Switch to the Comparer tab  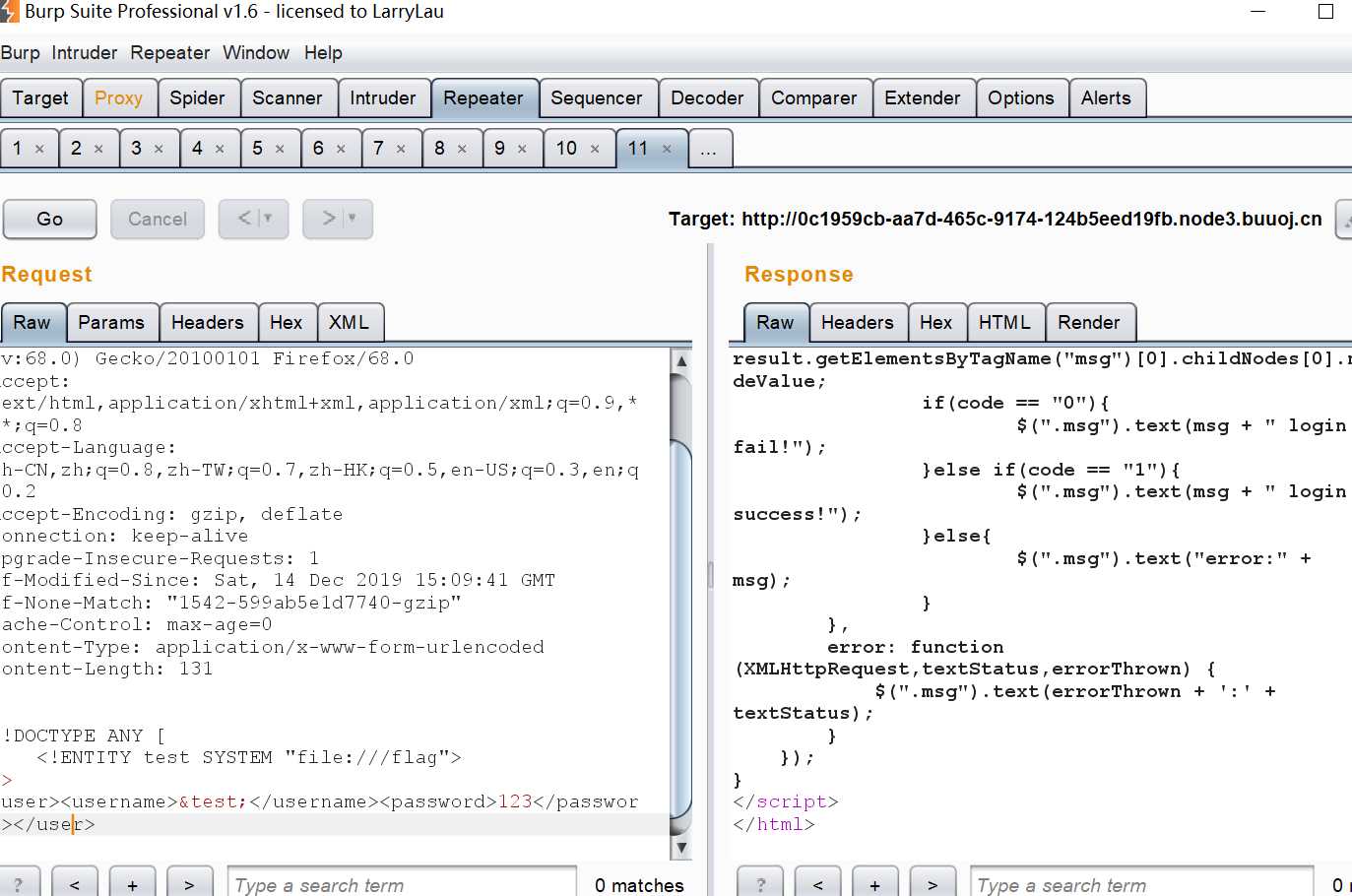814,98
